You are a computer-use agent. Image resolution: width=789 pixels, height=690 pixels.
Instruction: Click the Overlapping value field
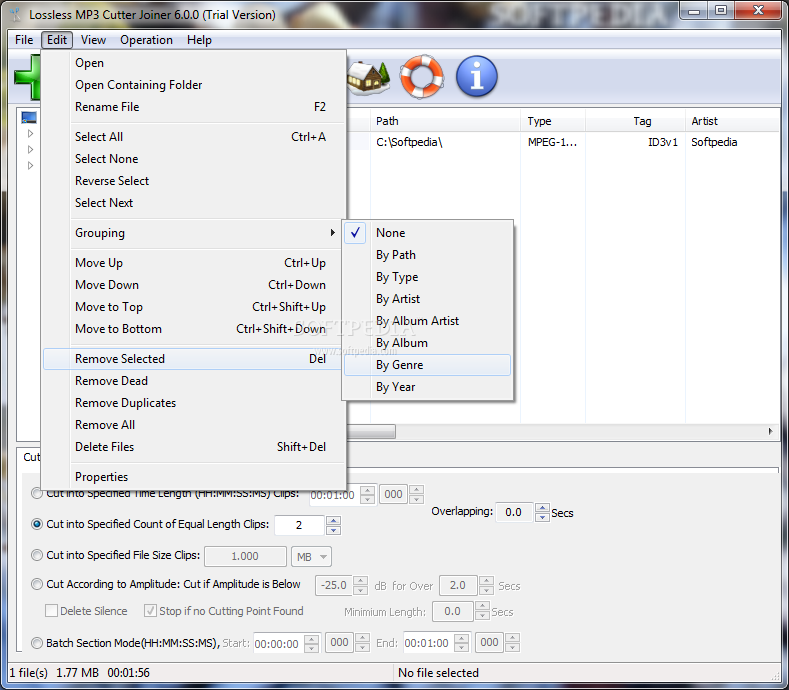514,512
